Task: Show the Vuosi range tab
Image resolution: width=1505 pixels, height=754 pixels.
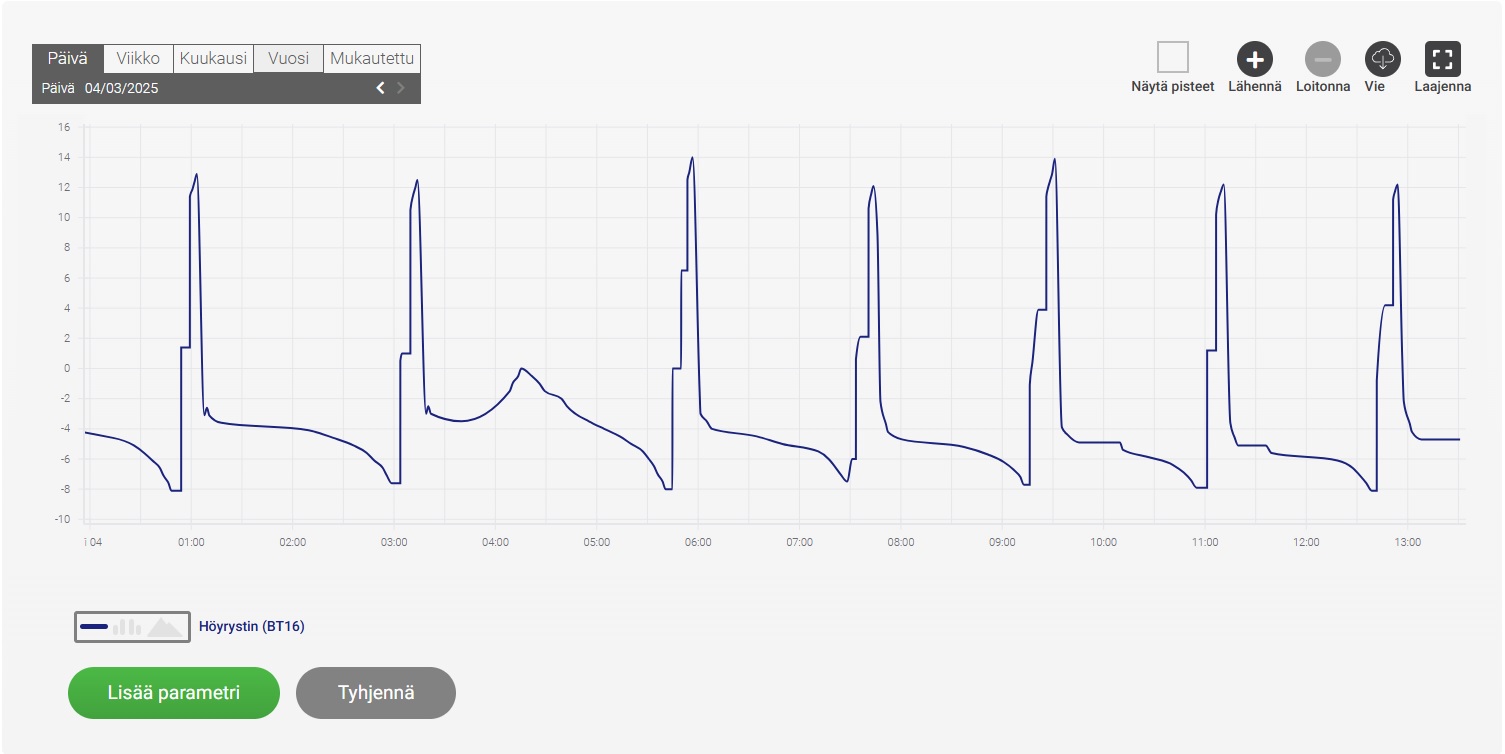Action: (x=288, y=58)
